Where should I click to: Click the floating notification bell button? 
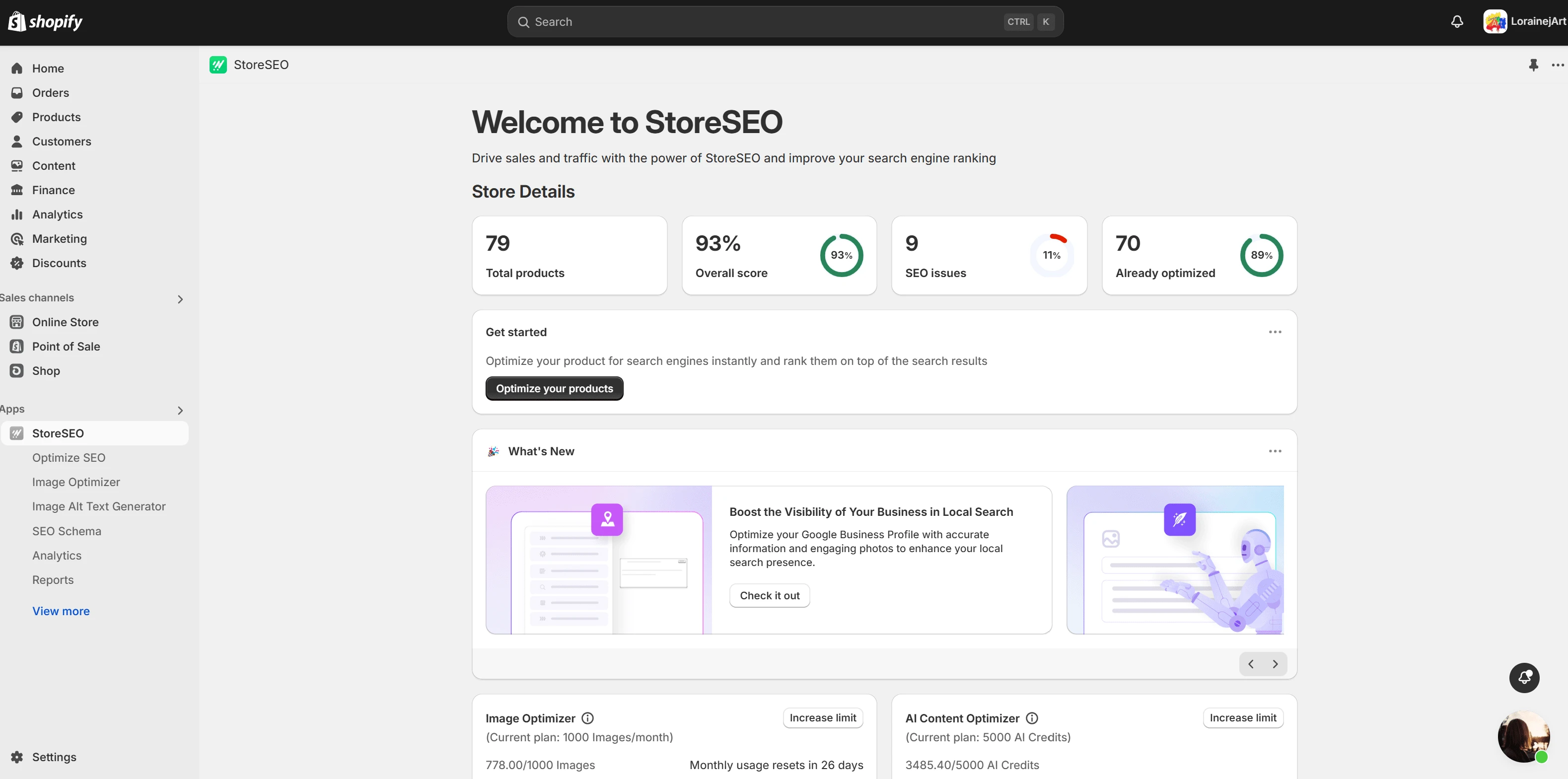coord(1524,677)
